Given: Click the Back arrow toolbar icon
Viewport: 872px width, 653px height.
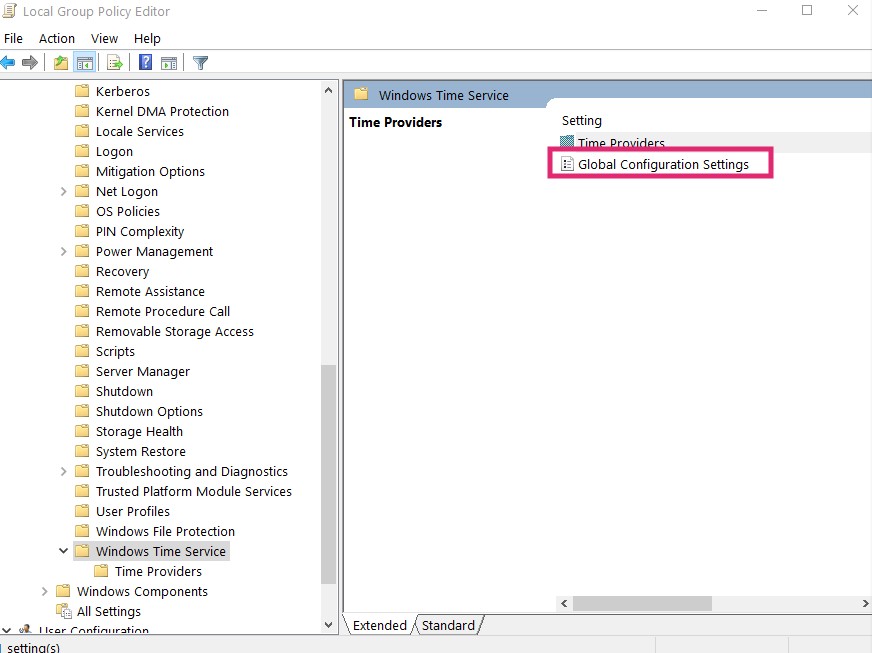Looking at the screenshot, I should [8, 62].
